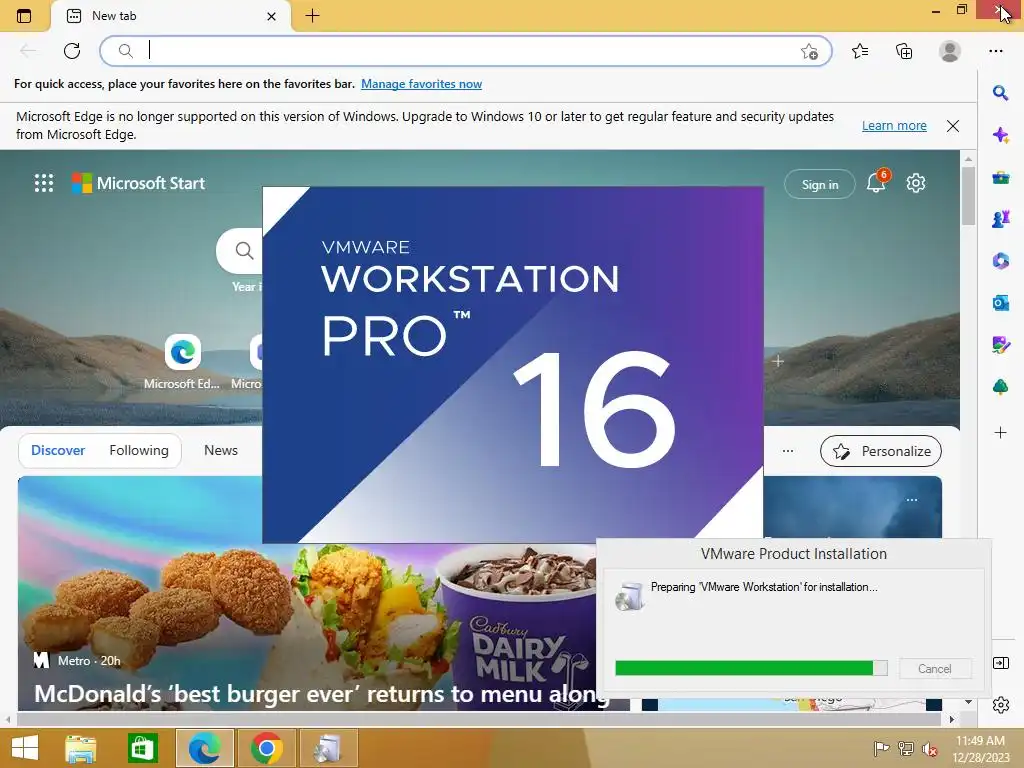Open the green tree sidebar icon
This screenshot has height=768, width=1024.
click(1000, 387)
